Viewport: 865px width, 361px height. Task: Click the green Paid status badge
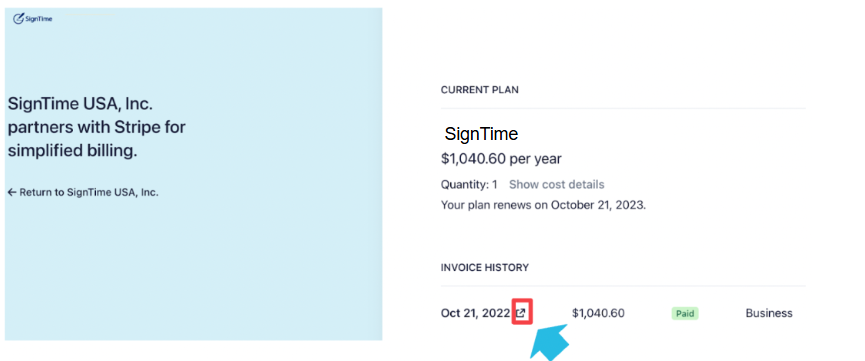(x=685, y=314)
